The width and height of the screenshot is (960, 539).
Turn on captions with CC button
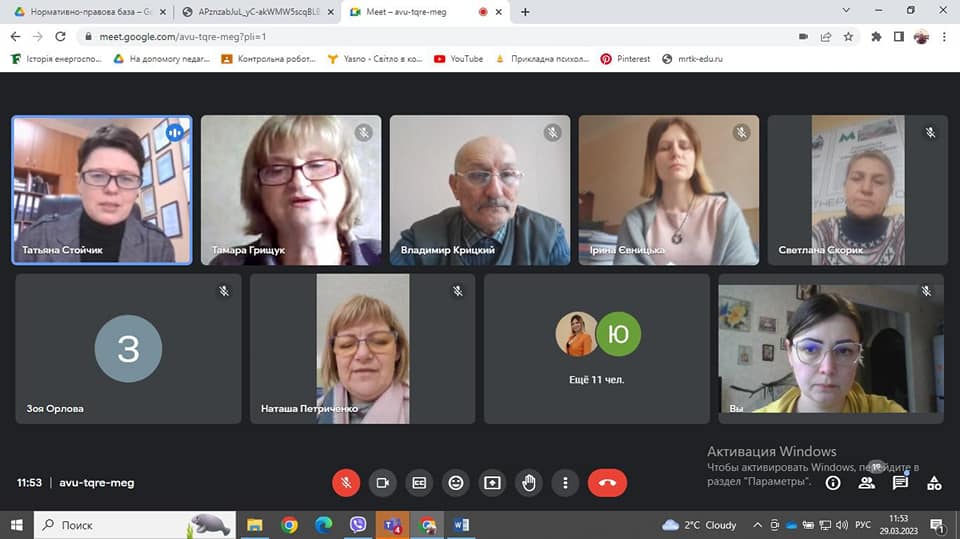pos(419,483)
